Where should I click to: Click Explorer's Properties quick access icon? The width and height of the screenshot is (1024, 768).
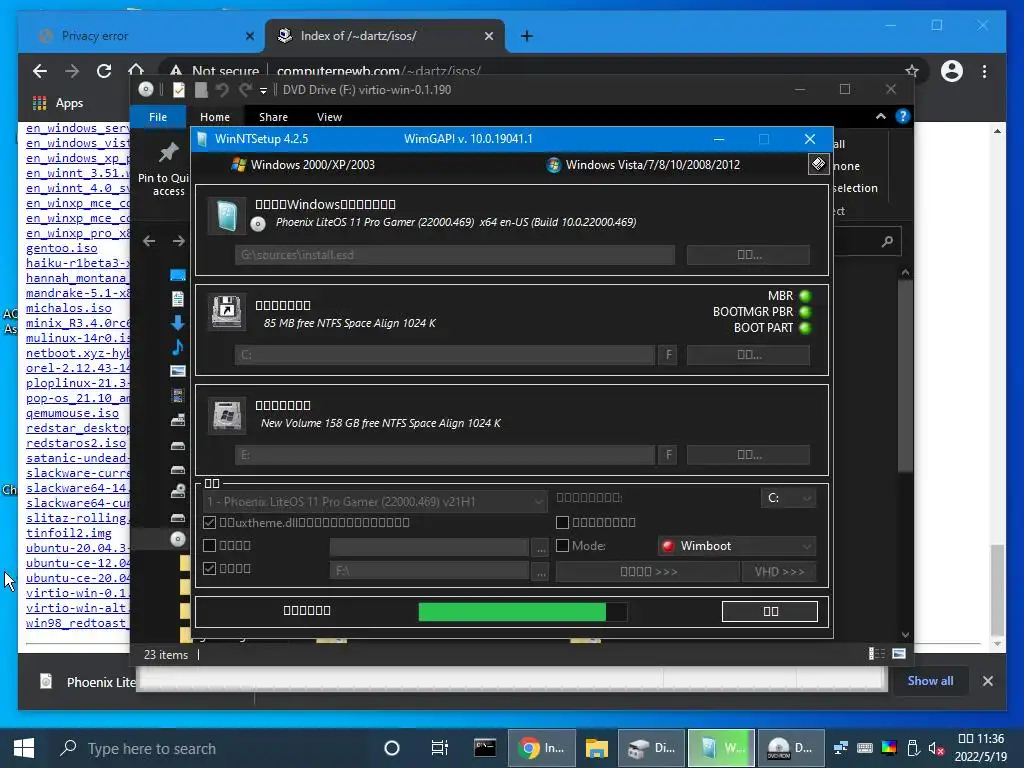point(178,89)
